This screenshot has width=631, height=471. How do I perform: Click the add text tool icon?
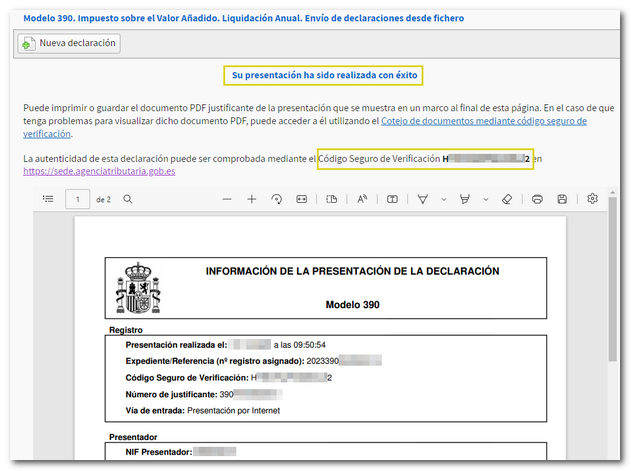point(393,199)
